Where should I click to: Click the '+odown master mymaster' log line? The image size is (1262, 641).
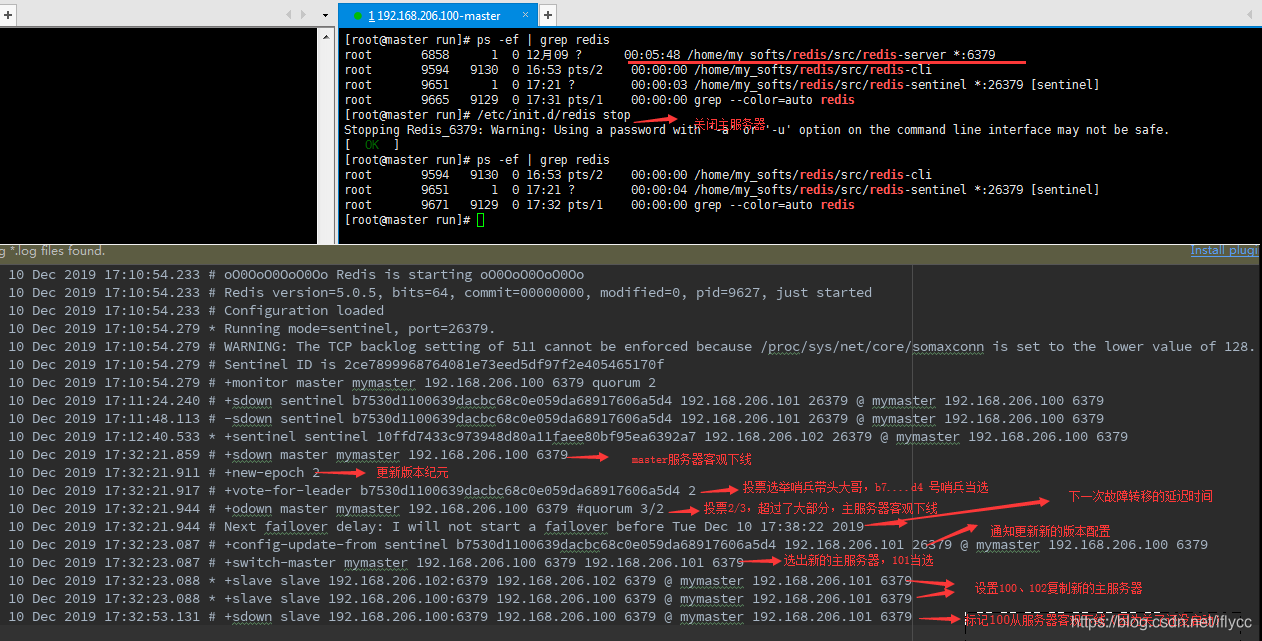tap(336, 508)
